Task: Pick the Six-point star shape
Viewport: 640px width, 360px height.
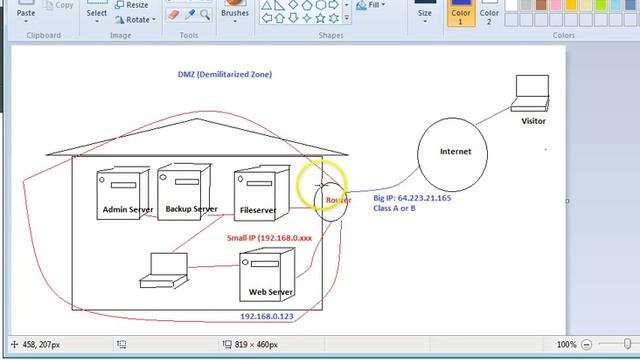Action: [334, 18]
